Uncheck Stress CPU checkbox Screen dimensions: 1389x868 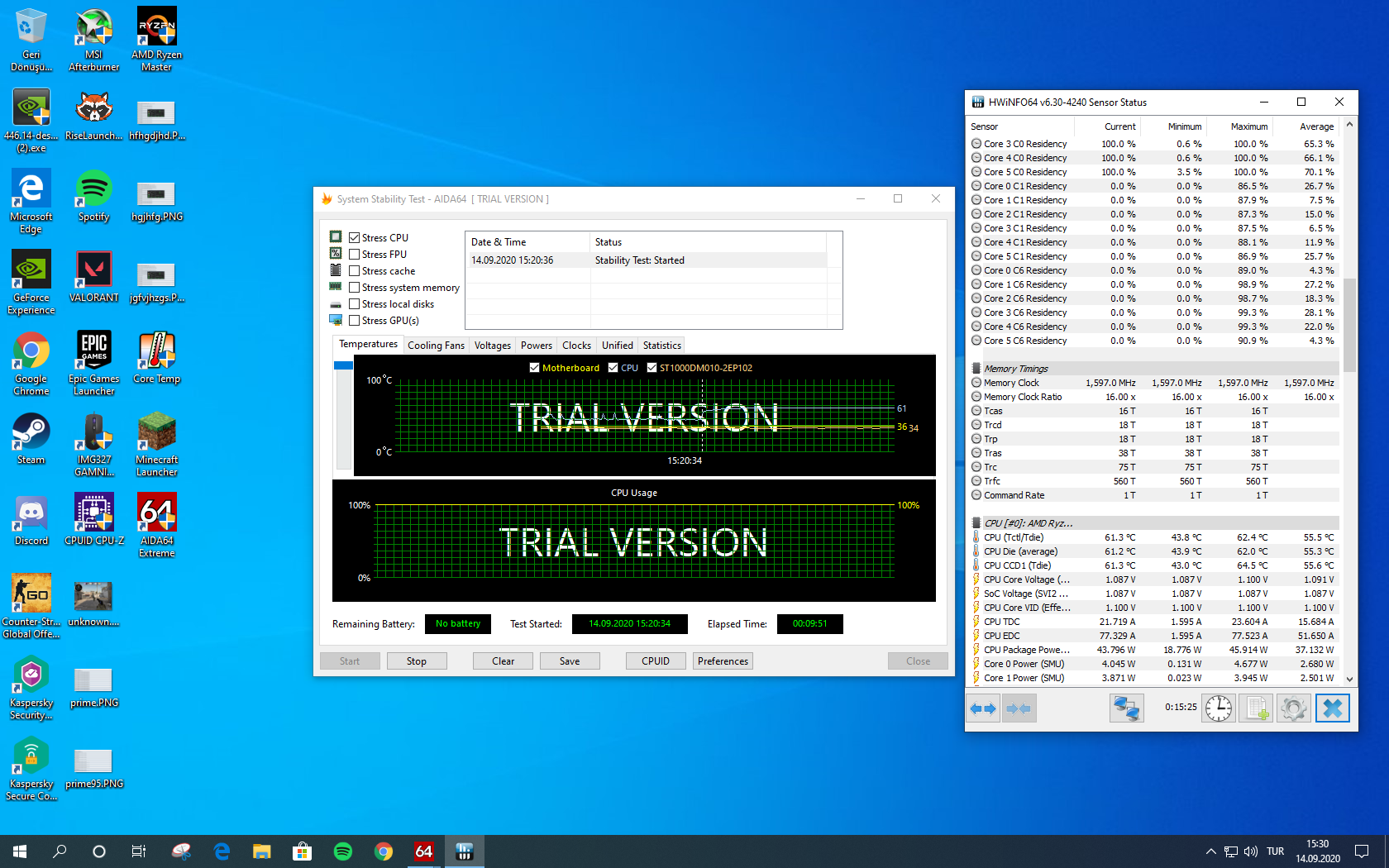pos(354,238)
